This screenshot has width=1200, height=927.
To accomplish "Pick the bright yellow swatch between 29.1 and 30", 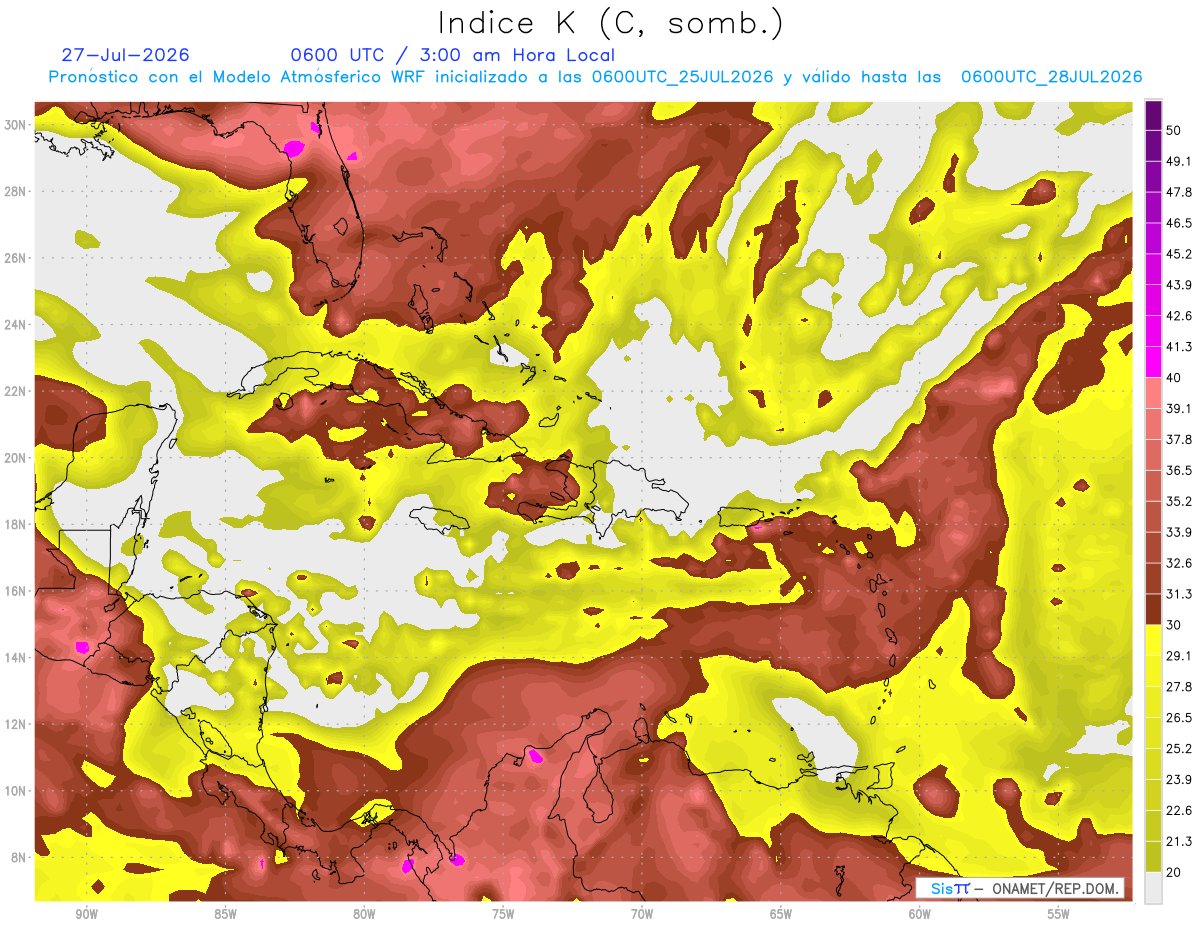I will (x=1153, y=641).
